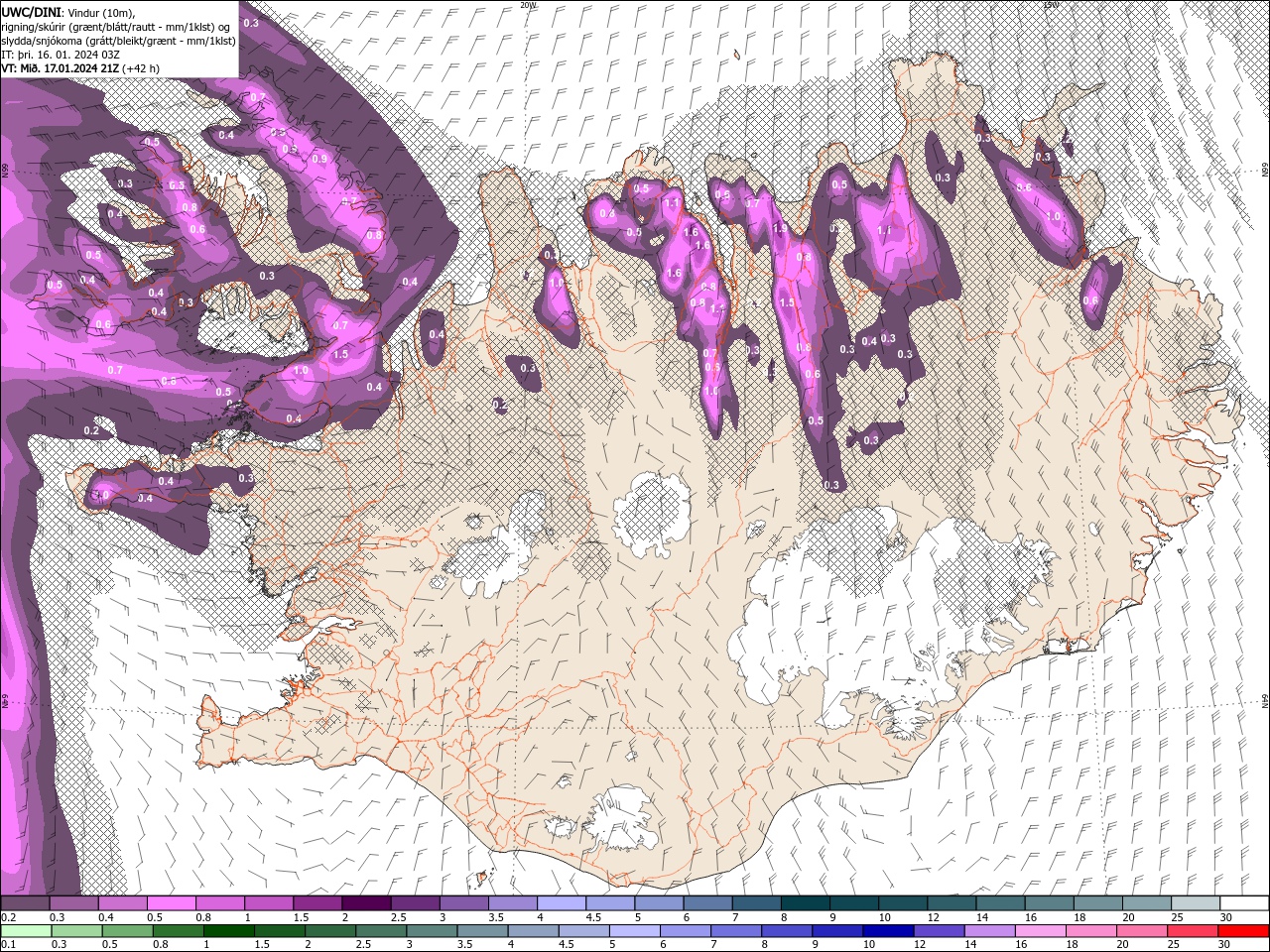Select the light pink 16–18 rain scale swatch
1270x952 pixels.
[1041, 931]
